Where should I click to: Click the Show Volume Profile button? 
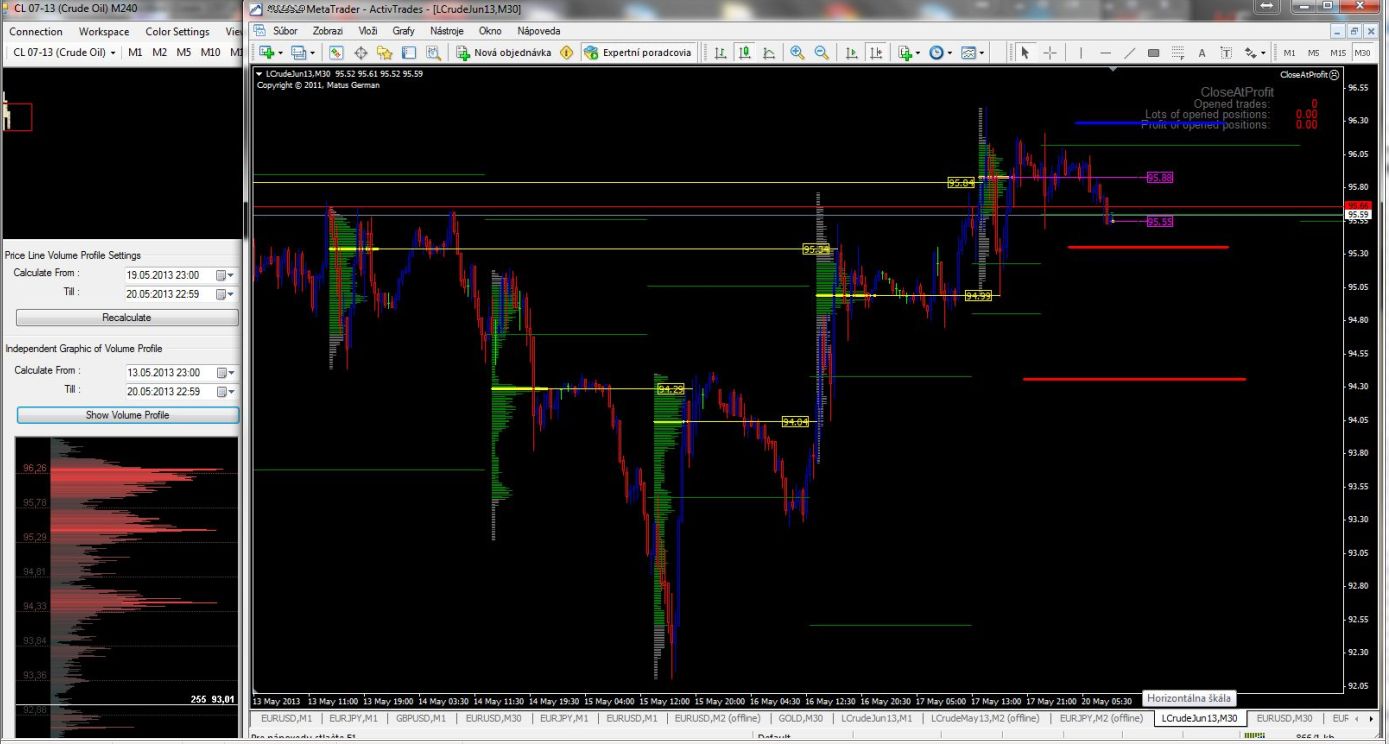[128, 415]
